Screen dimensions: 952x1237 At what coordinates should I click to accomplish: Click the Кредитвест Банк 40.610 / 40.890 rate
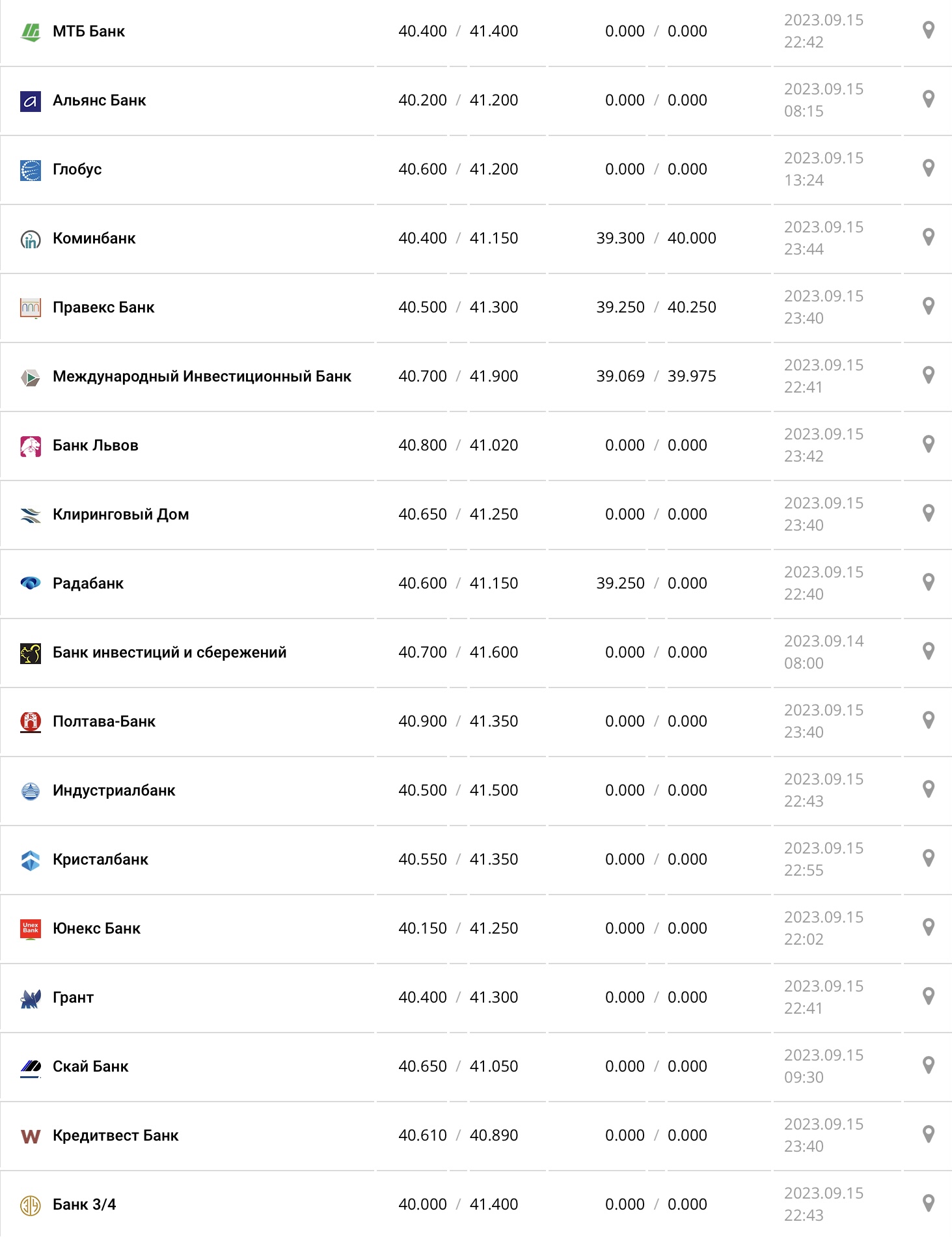click(x=458, y=1135)
